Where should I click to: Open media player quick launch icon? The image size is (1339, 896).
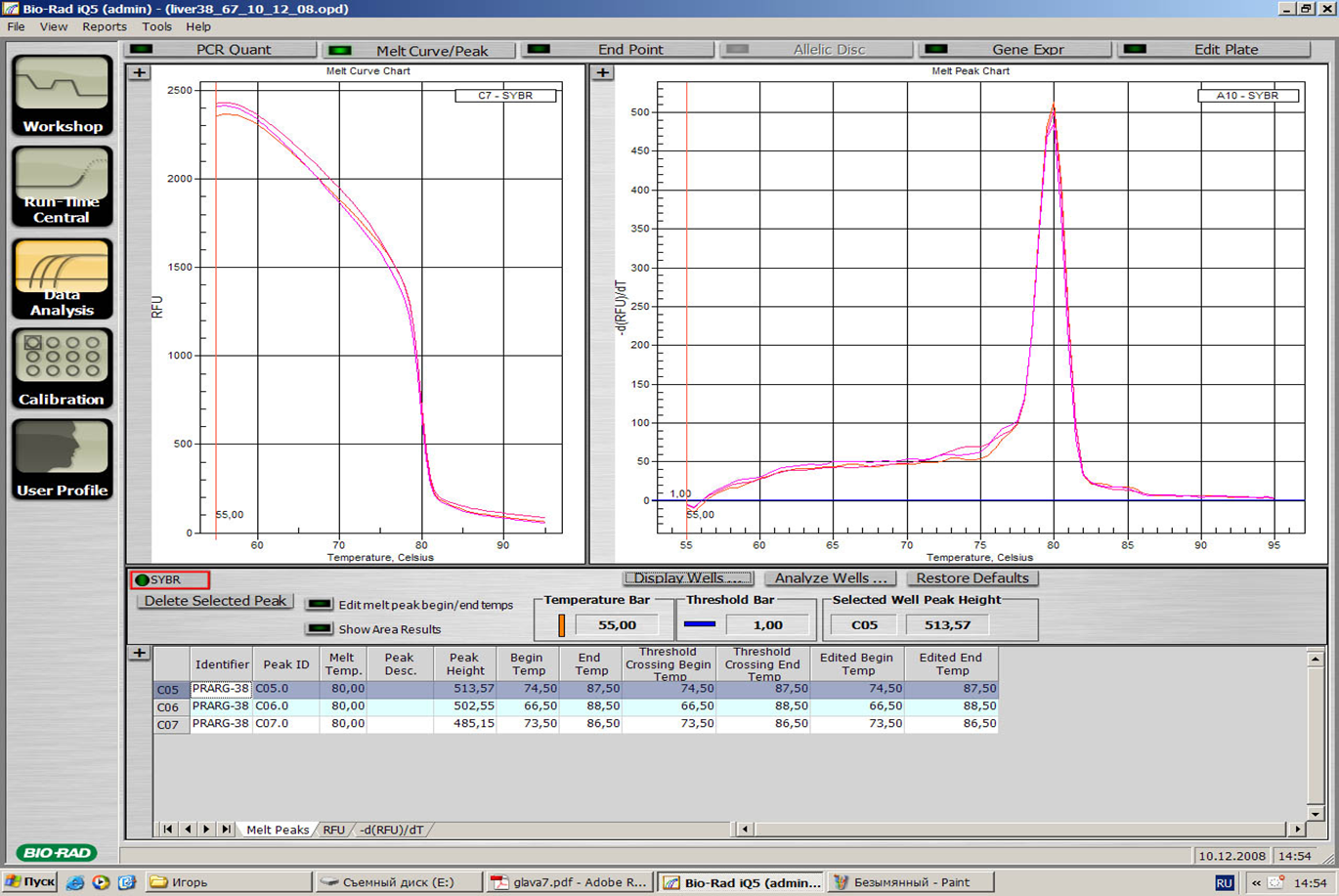101,882
